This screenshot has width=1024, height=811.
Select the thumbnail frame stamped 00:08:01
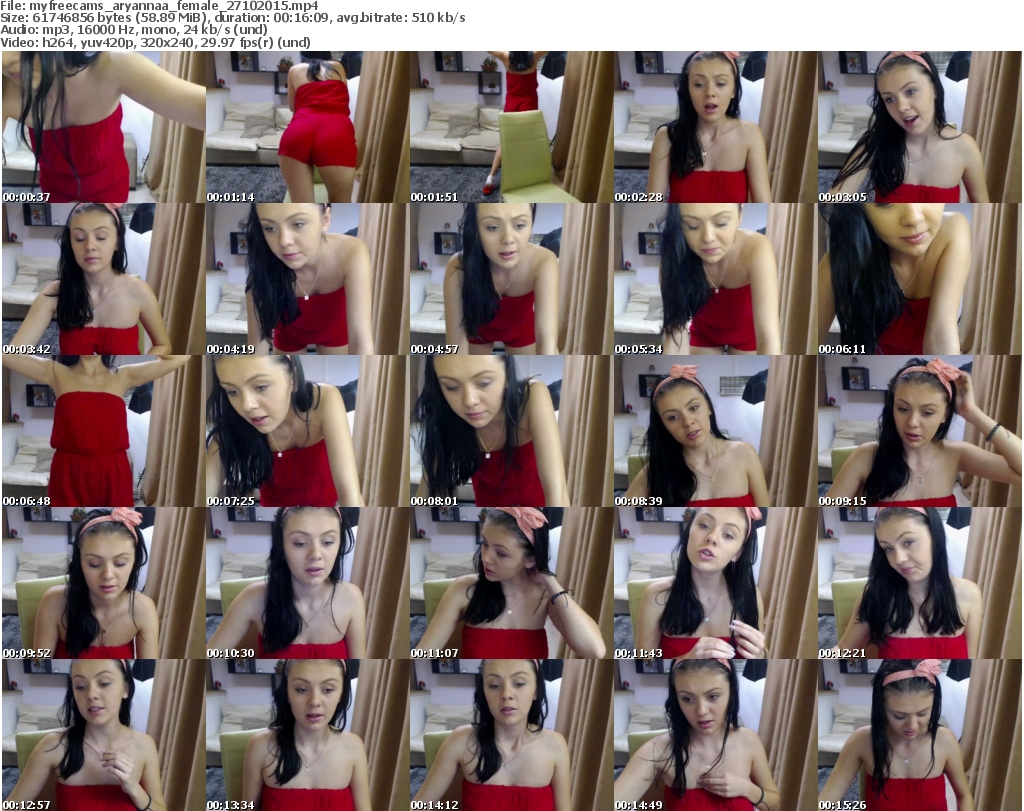pyautogui.click(x=511, y=432)
